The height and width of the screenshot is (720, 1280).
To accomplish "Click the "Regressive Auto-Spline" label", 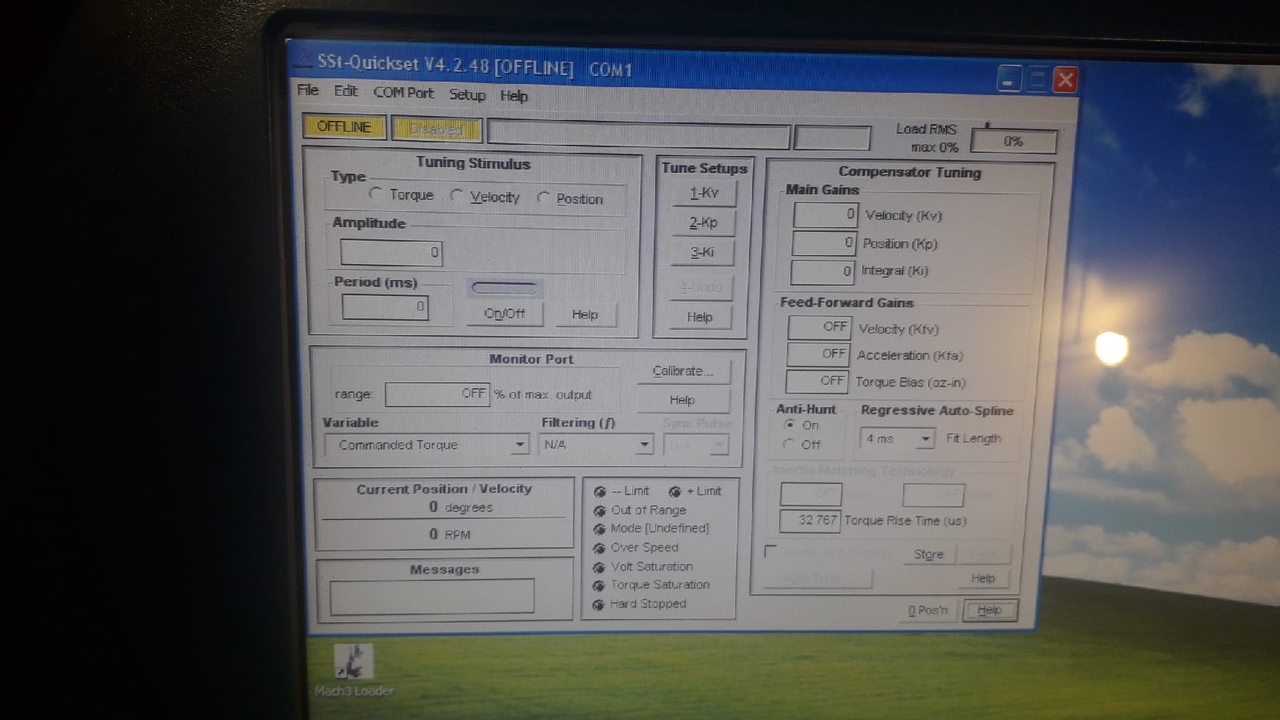I will tap(937, 411).
